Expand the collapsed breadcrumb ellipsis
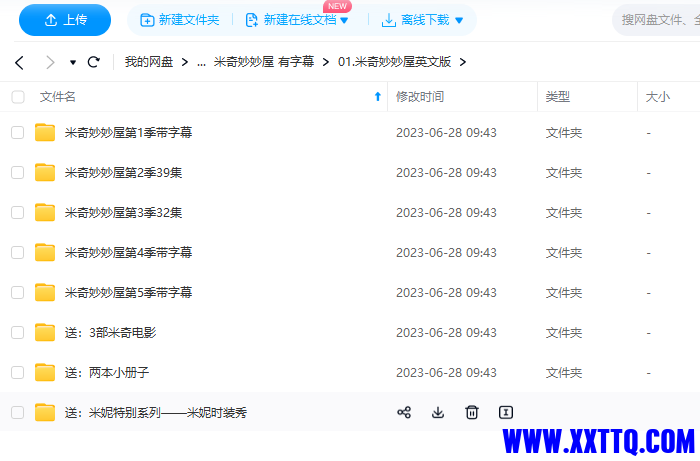 point(201,62)
